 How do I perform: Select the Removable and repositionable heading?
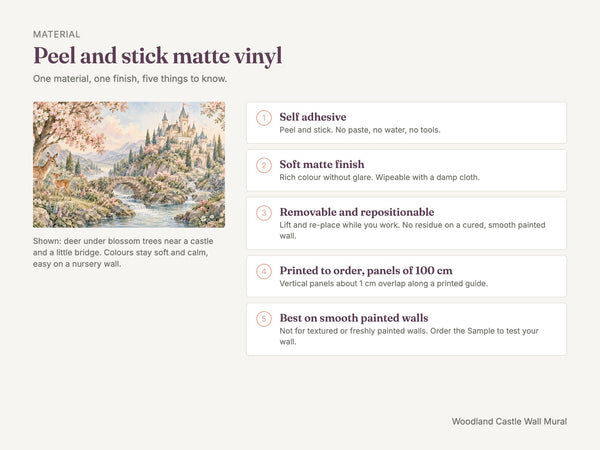[357, 212]
